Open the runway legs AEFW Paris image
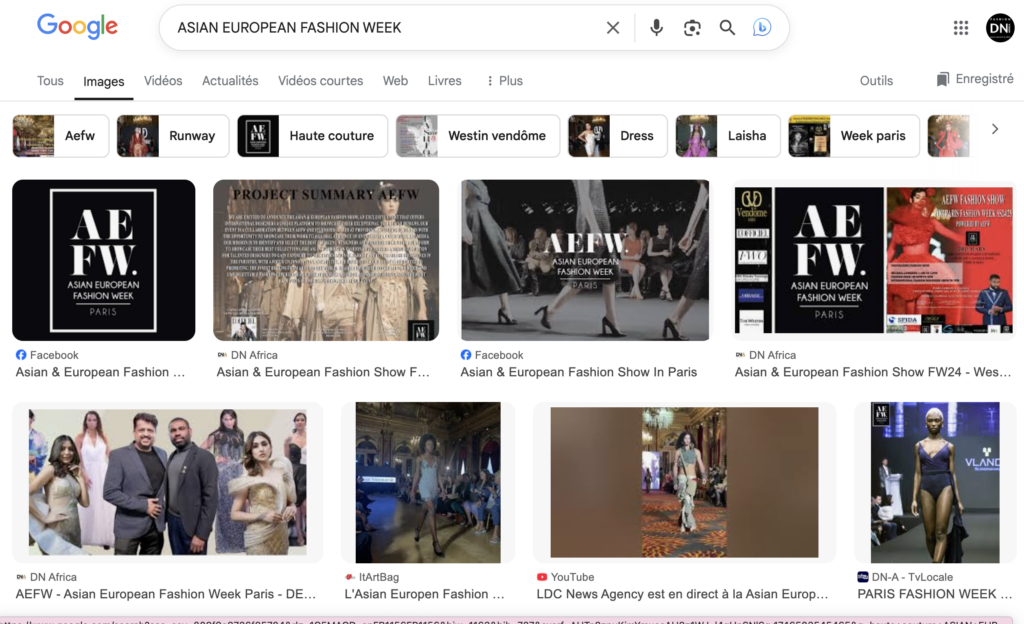 pos(585,260)
